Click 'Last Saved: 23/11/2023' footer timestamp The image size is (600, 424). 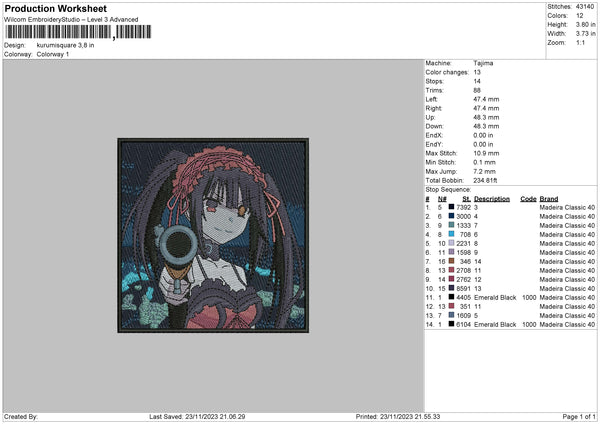click(197, 416)
